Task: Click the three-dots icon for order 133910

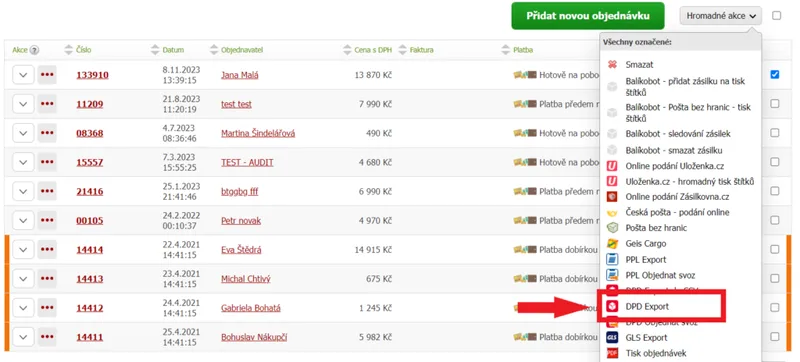Action: click(x=47, y=75)
